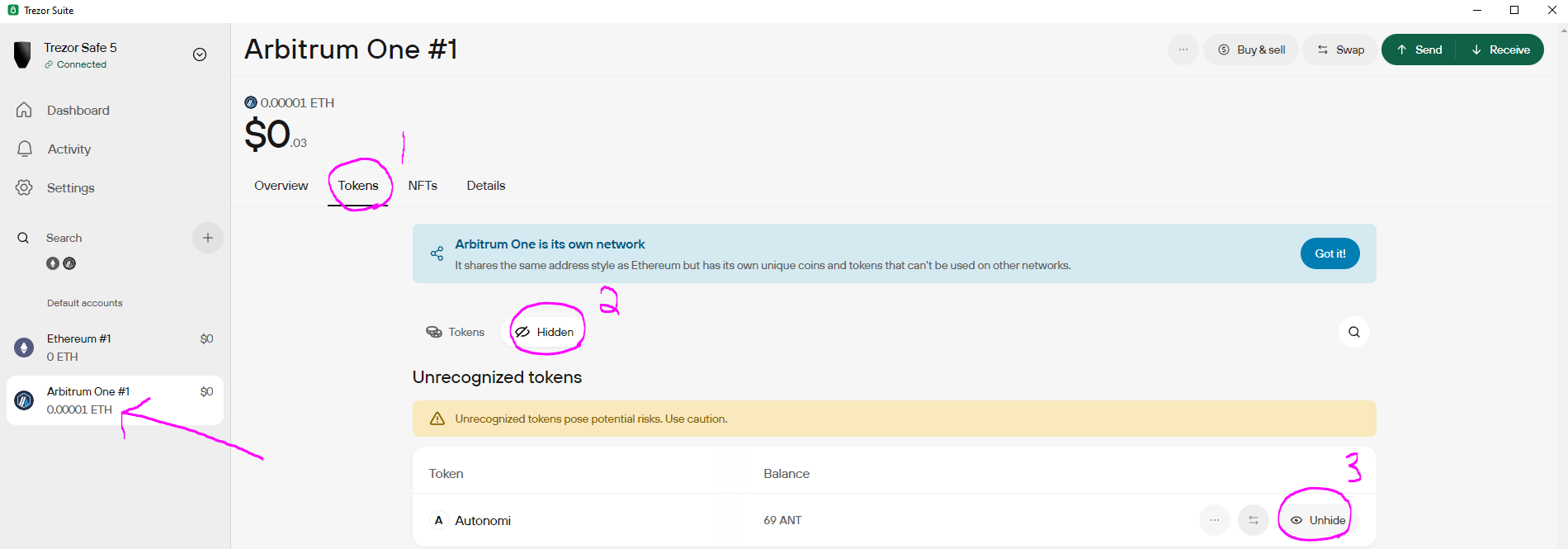The width and height of the screenshot is (1568, 549).
Task: Open Dashboard from the sidebar
Action: pos(78,111)
